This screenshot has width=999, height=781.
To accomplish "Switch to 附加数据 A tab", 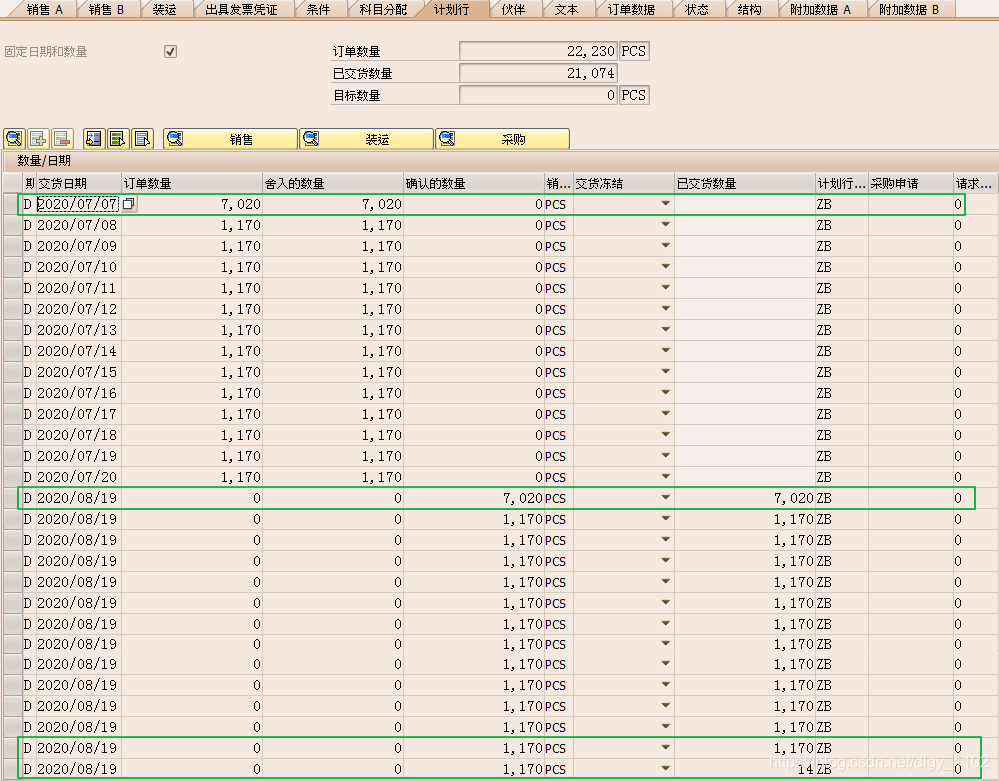I will pyautogui.click(x=821, y=10).
